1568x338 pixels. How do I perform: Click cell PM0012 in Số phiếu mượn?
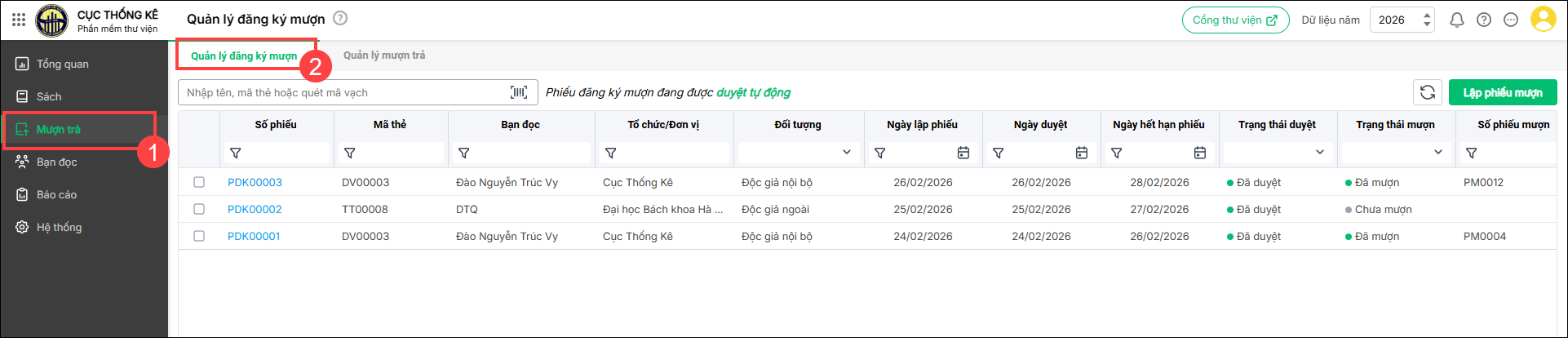[x=1483, y=182]
